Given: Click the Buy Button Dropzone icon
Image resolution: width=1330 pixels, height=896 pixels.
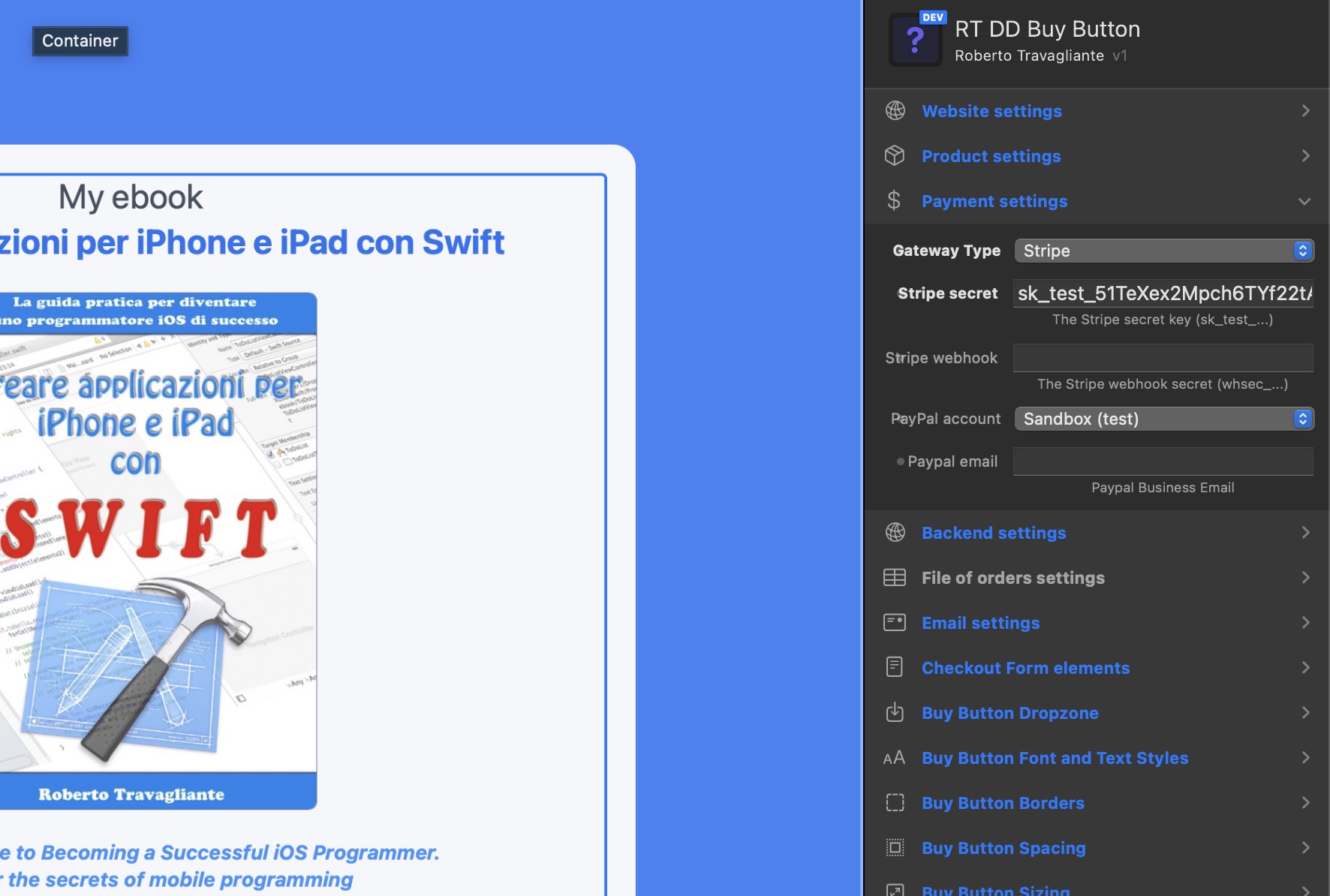Looking at the screenshot, I should pyautogui.click(x=895, y=712).
